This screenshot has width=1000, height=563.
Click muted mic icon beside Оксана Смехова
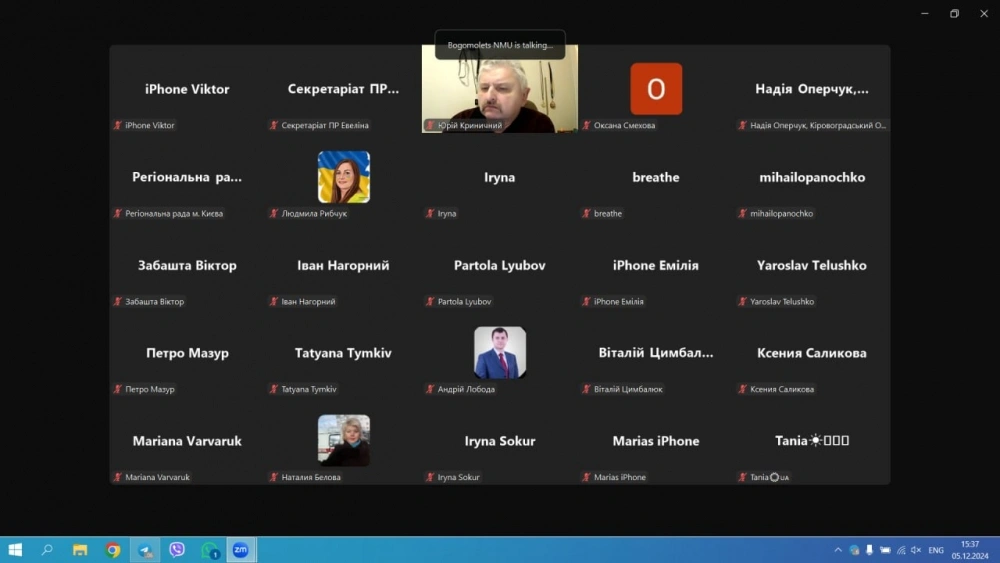[586, 126]
